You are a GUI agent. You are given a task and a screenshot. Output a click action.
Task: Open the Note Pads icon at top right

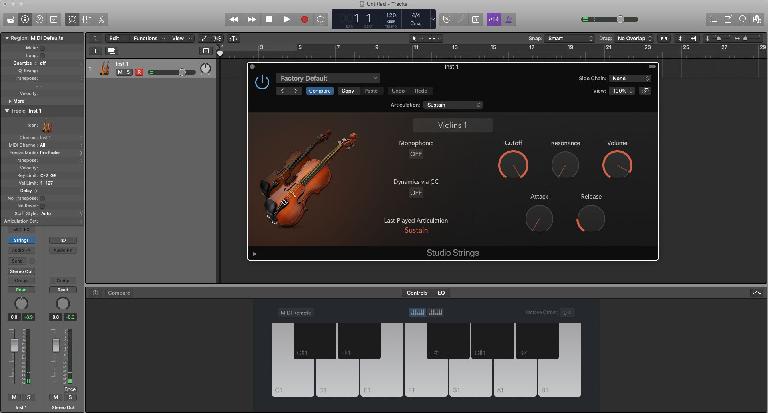pos(728,20)
